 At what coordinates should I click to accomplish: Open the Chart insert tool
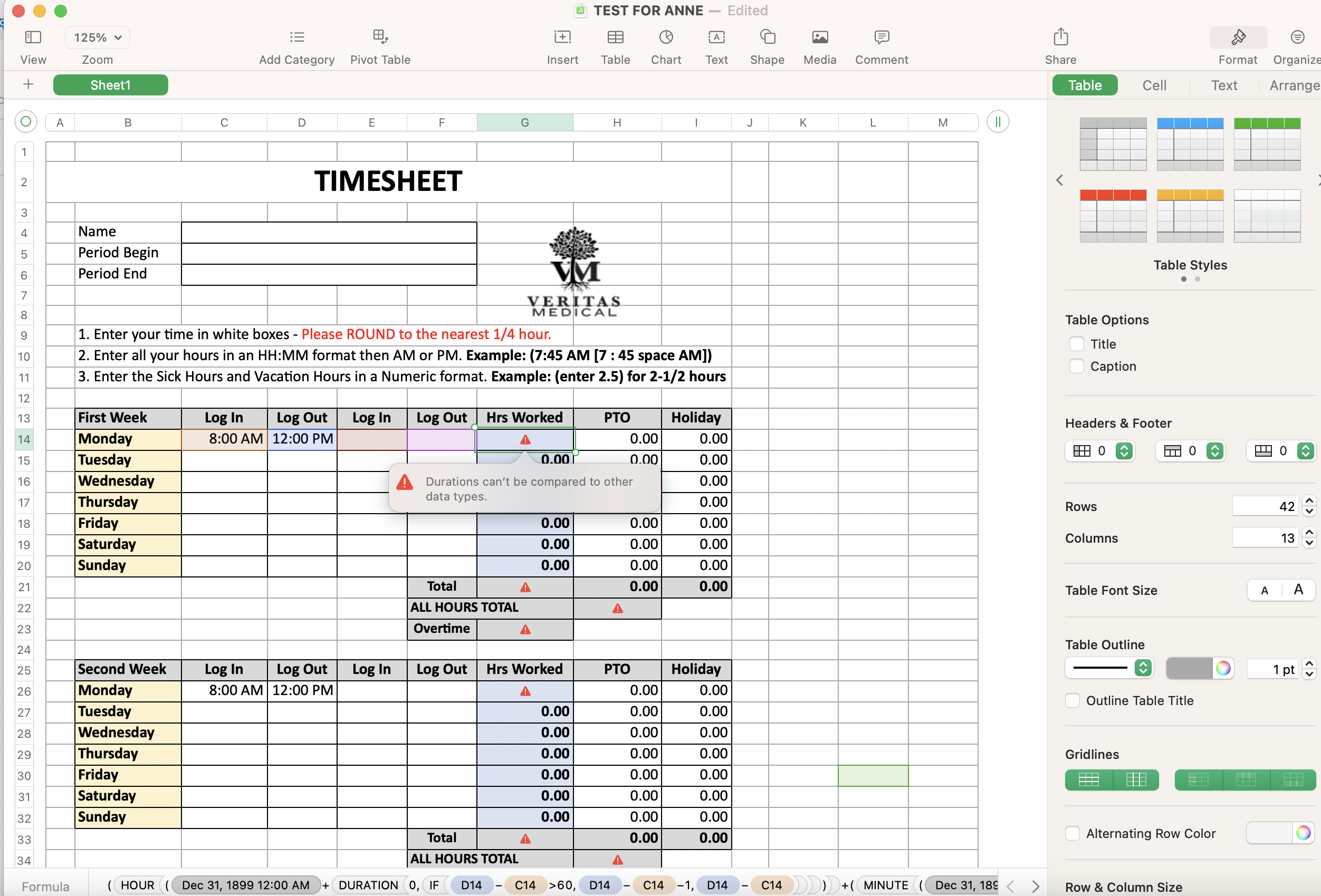(666, 37)
